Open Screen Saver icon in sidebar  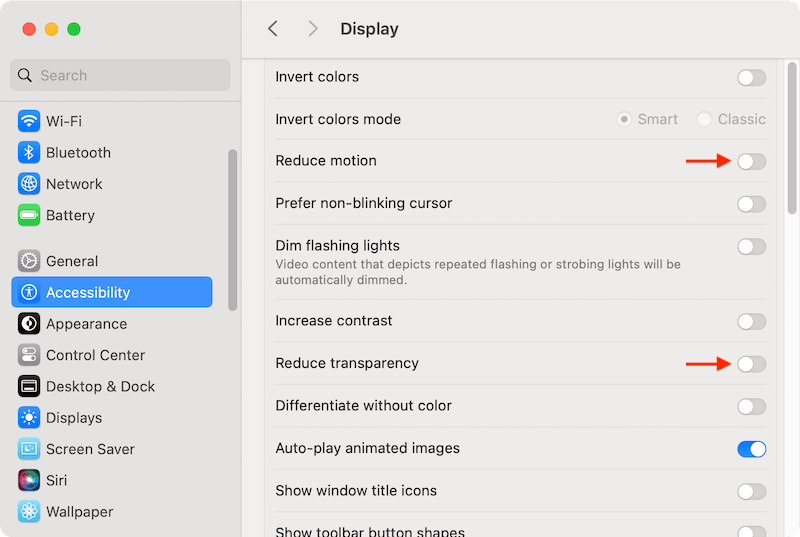[29, 449]
